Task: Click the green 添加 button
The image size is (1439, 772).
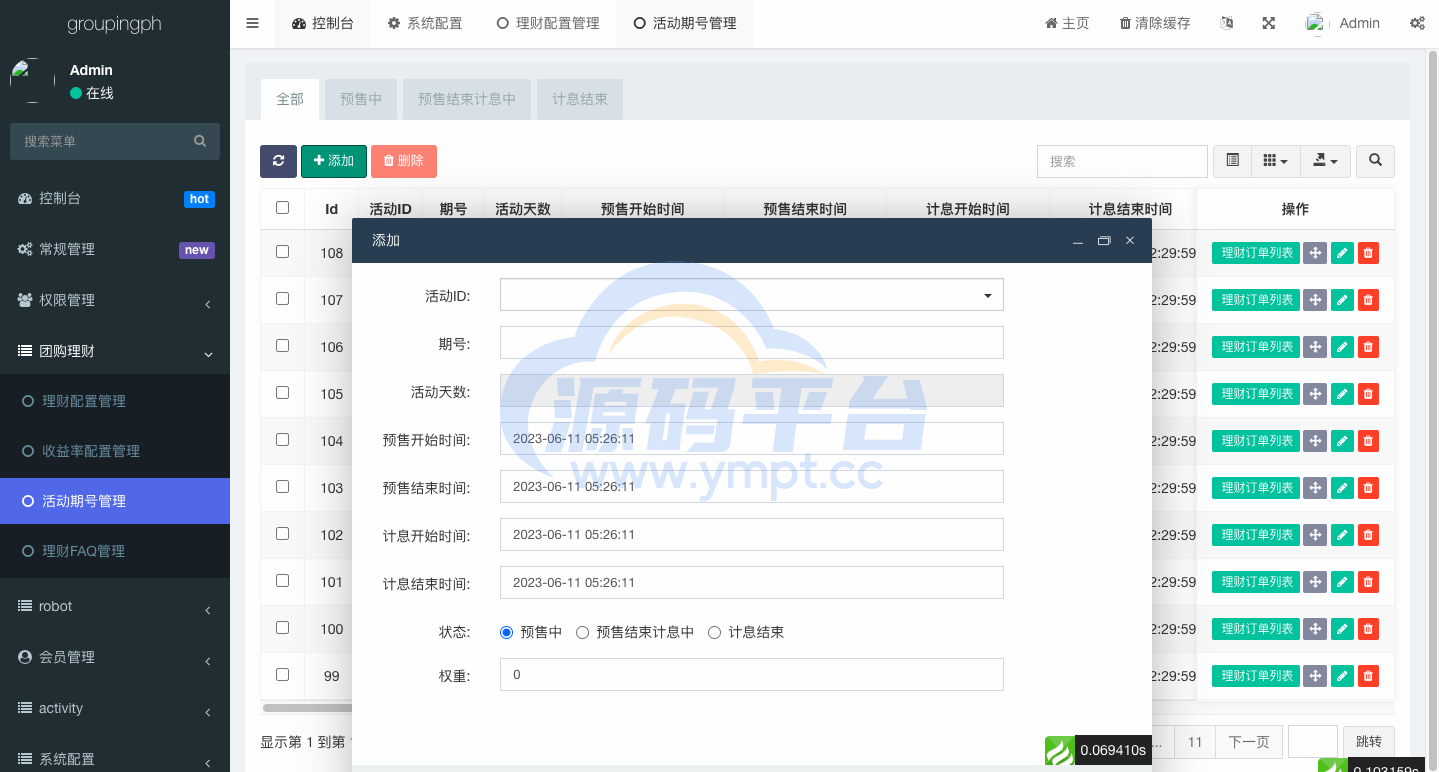Action: 334,161
